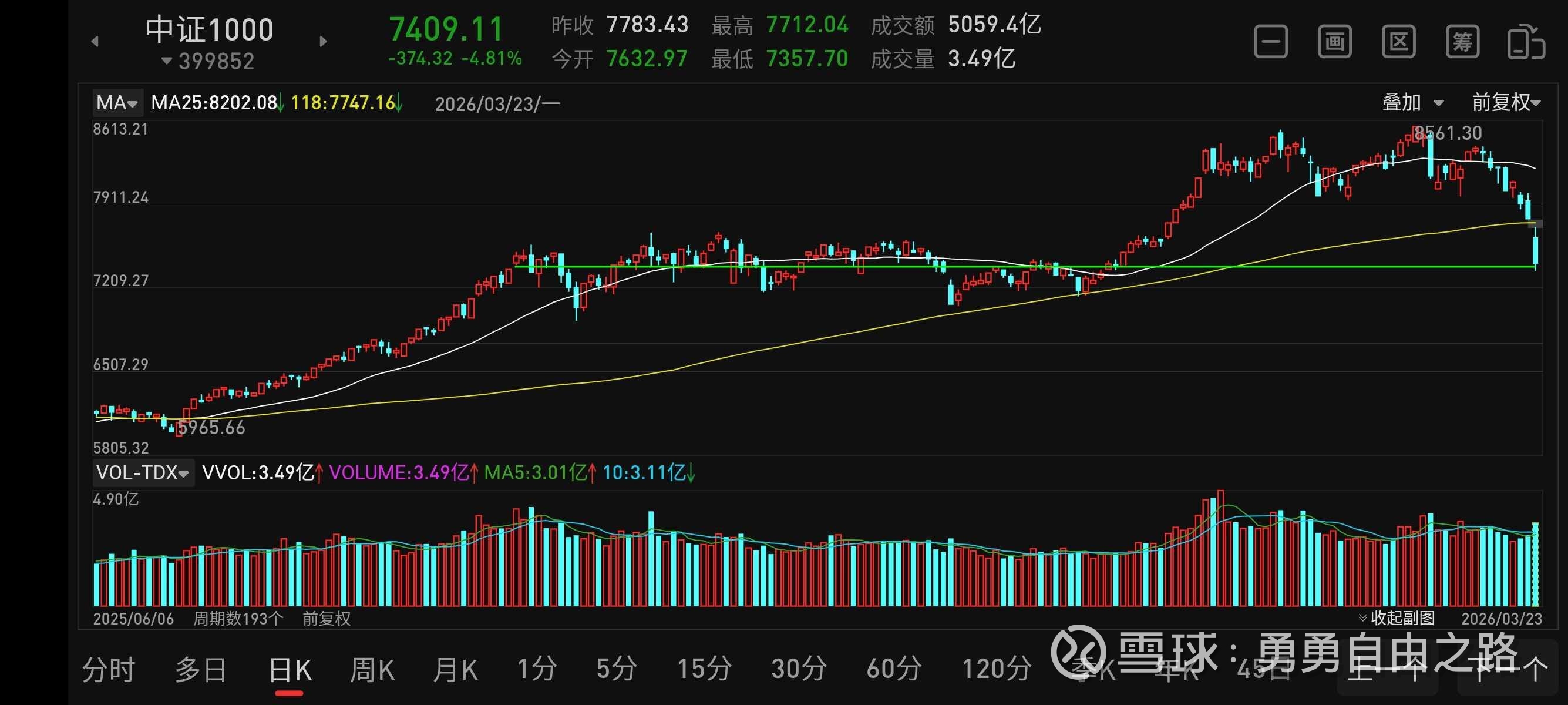Click the 雪球 logo watermark
Screen dimensions: 1568x705
click(1078, 652)
